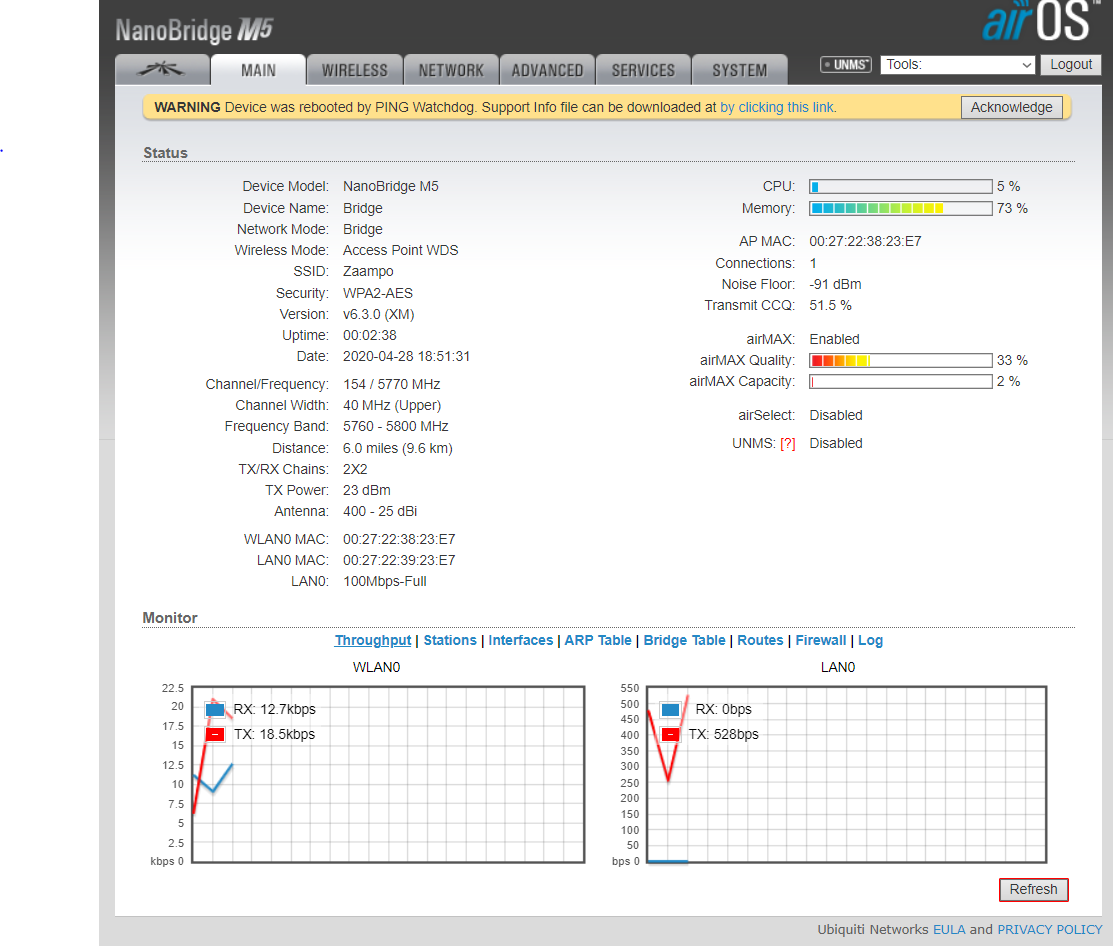
Task: Click the WLAN0 throughput graph
Action: click(x=388, y=774)
